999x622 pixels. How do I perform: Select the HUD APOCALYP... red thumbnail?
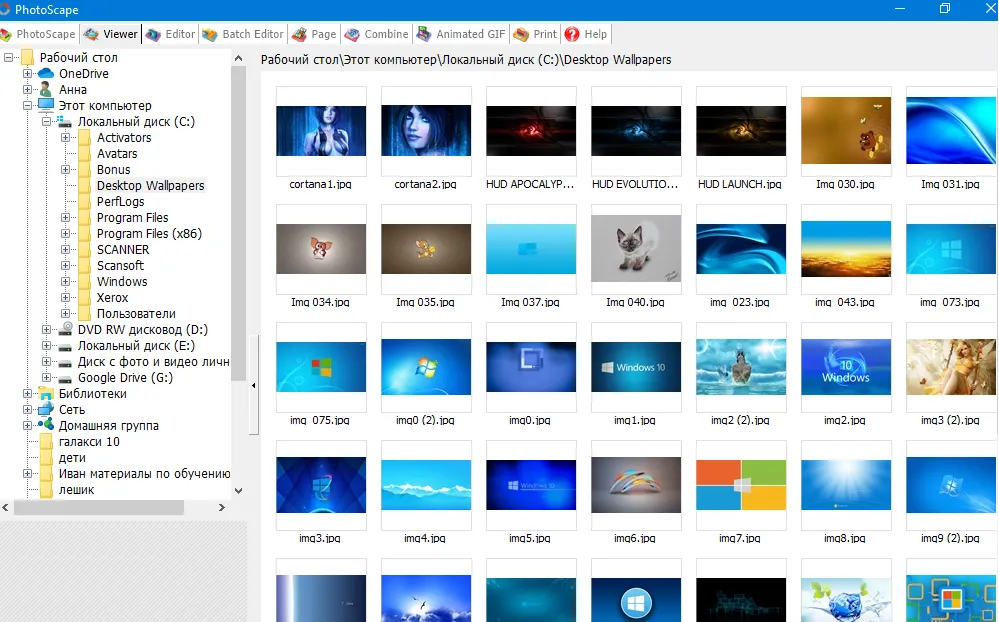(x=531, y=131)
